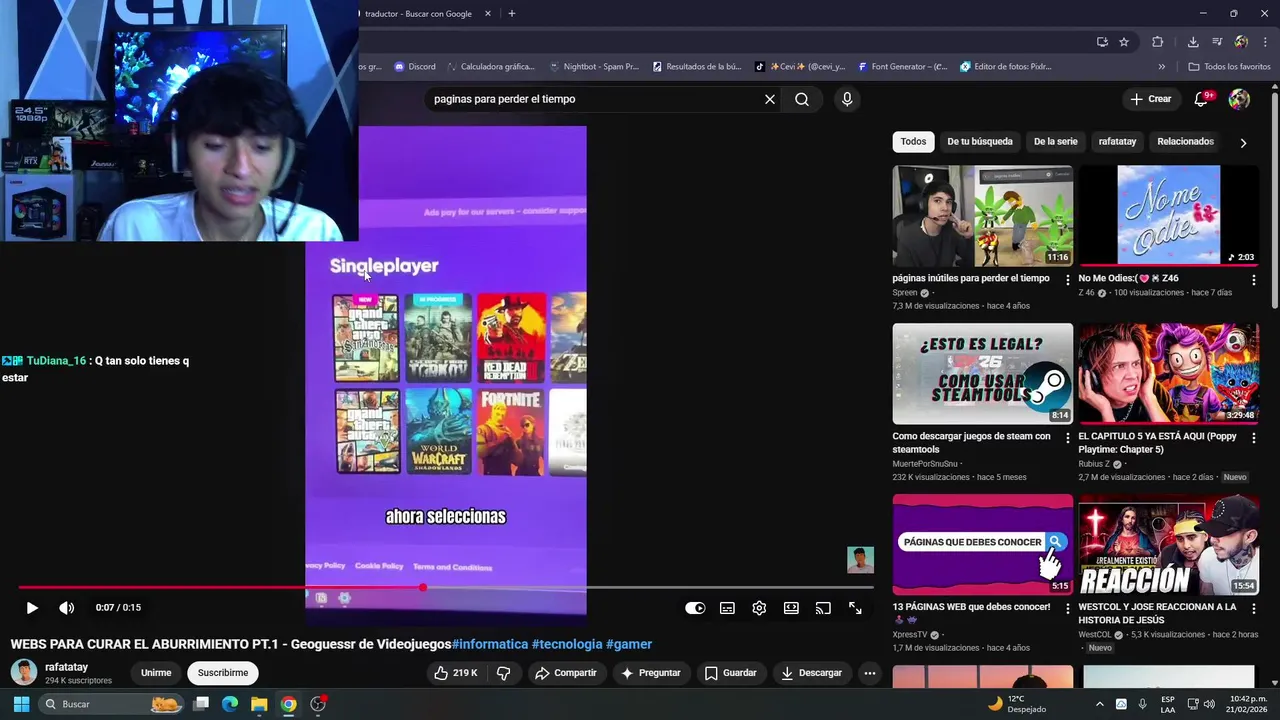
Task: Open options for EL CAPITULO 5 video
Action: (x=1253, y=438)
